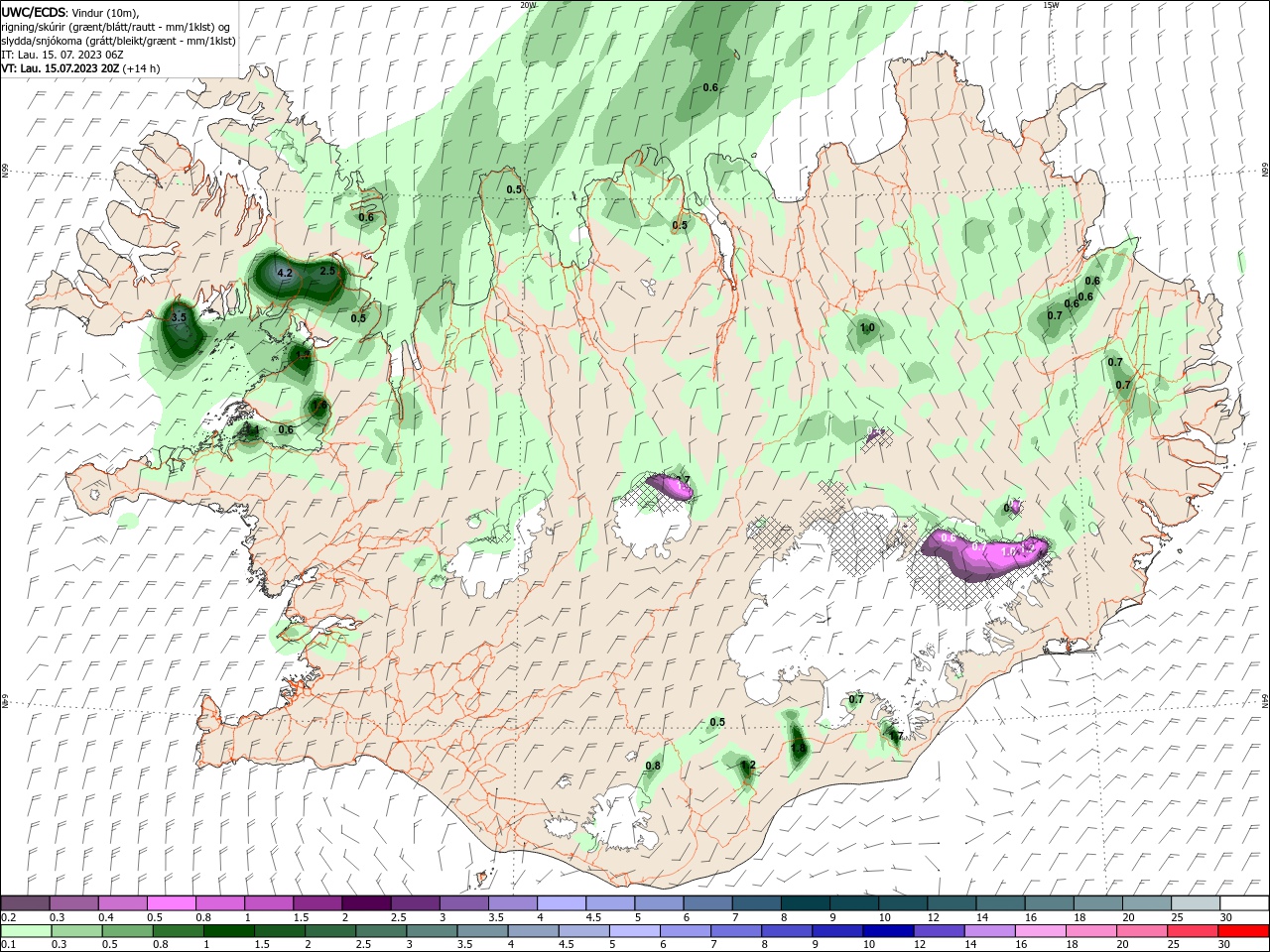The height and width of the screenshot is (952, 1270).
Task: Click the 20W longitude label
Action: pos(528,5)
